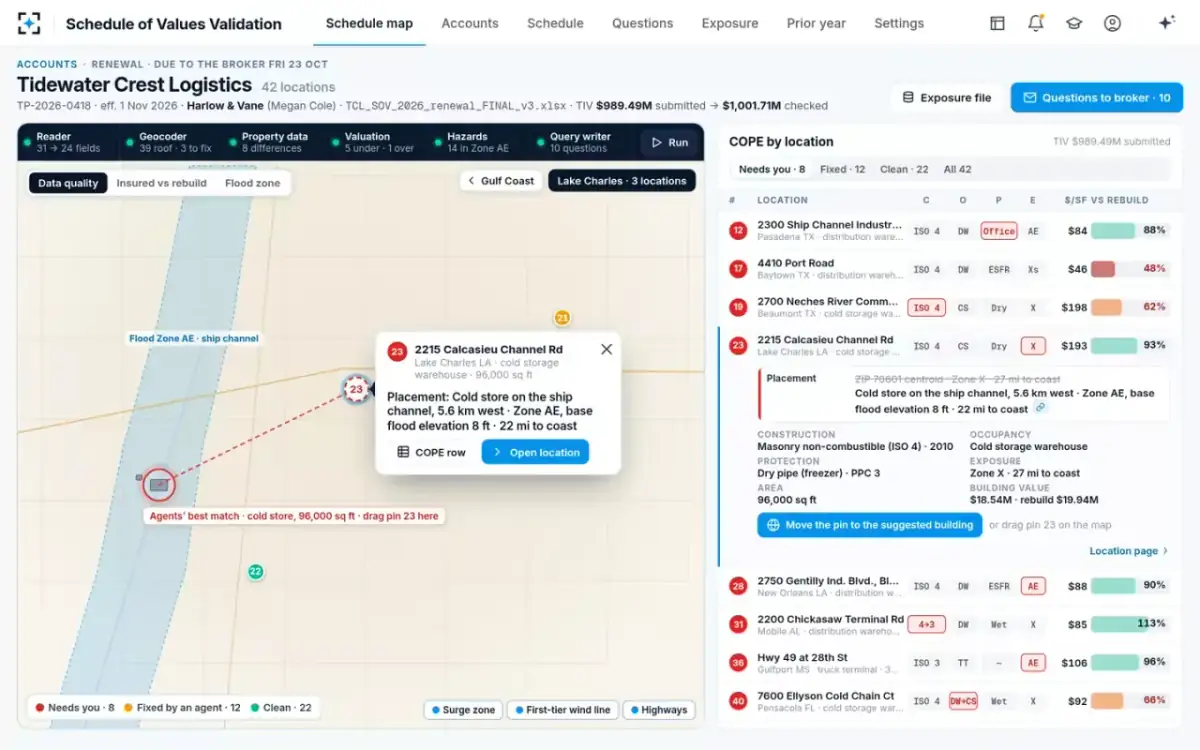Toggle the Highways layer
Image resolution: width=1200 pixels, height=750 pixels.
pos(659,709)
